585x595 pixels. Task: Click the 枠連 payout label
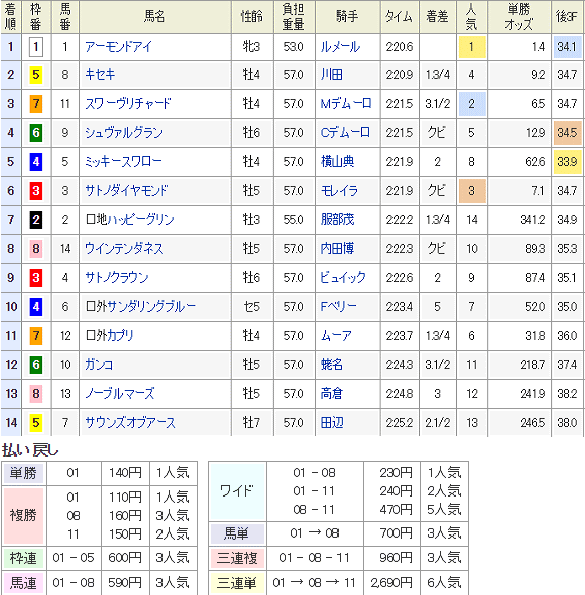point(23,558)
